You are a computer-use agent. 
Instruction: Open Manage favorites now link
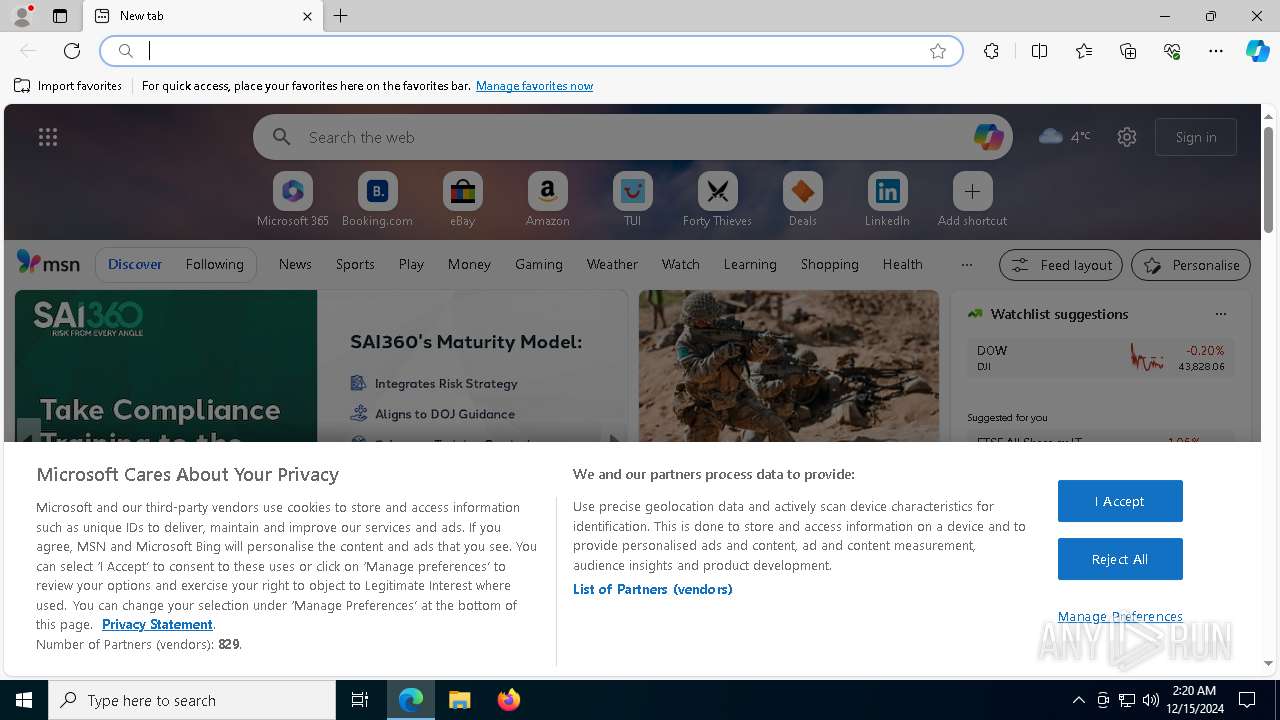(534, 86)
